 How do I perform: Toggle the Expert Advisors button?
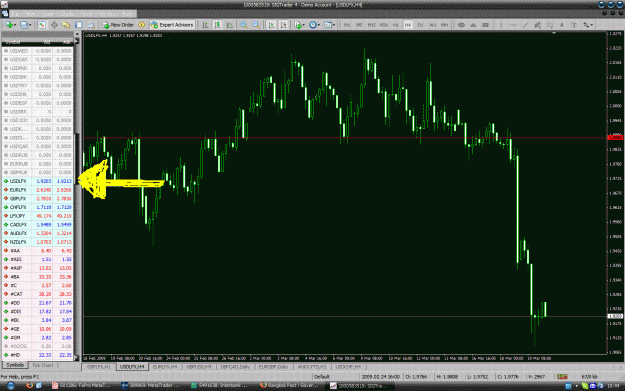[x=172, y=25]
